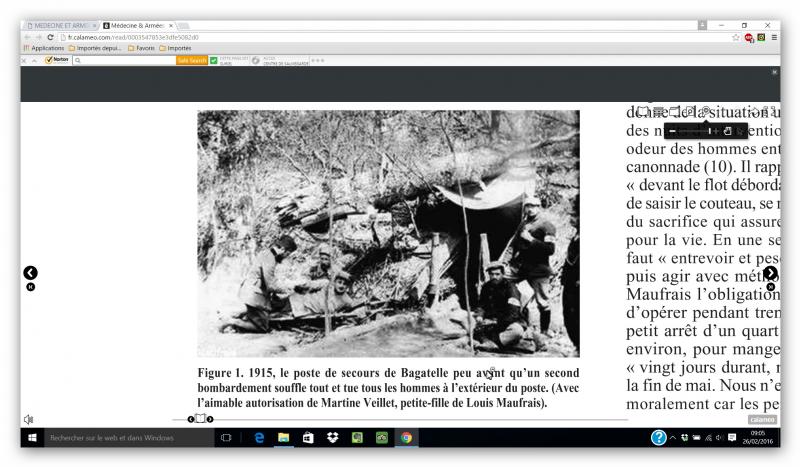800x467 pixels.
Task: Click the orange Safe Search button
Action: coord(192,60)
